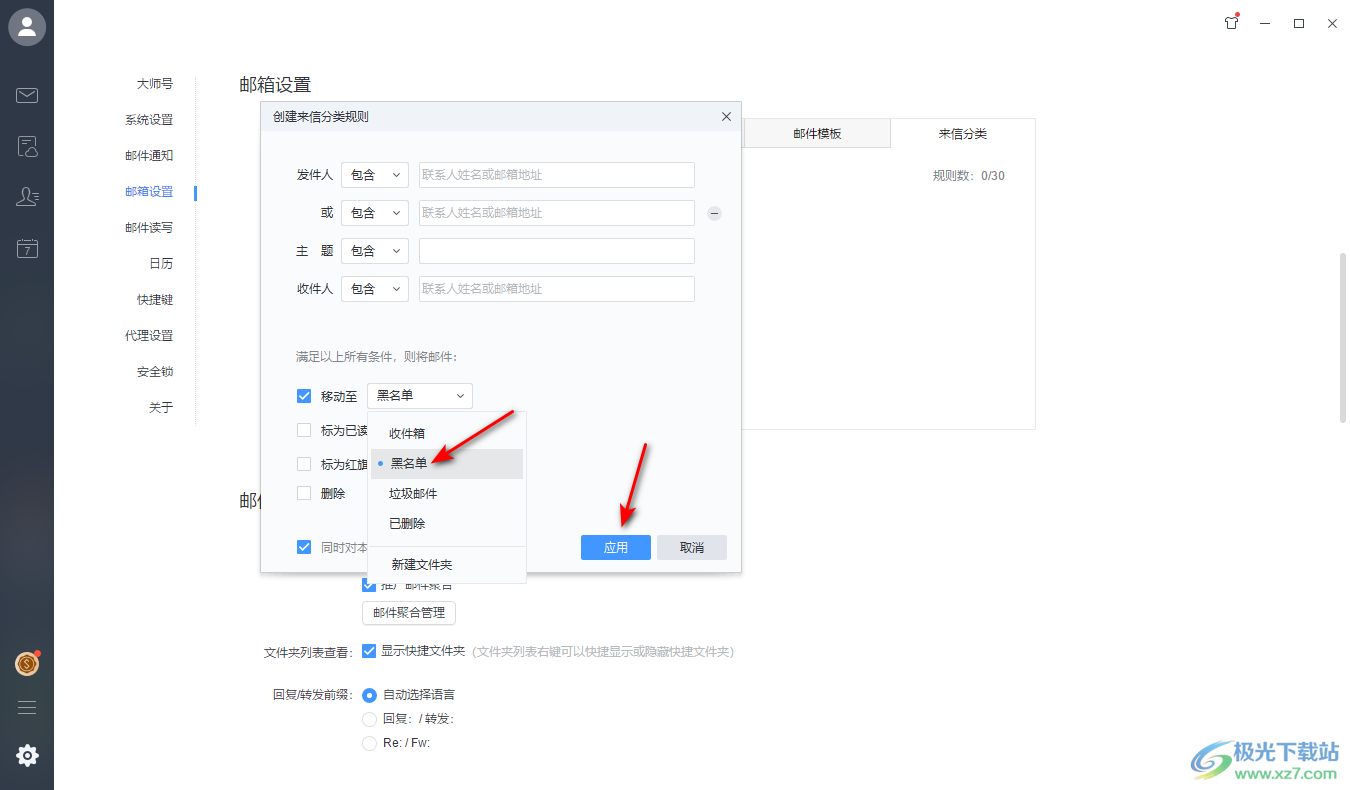The height and width of the screenshot is (790, 1350).
Task: Select 自动选择语言 radio button
Action: tap(369, 694)
